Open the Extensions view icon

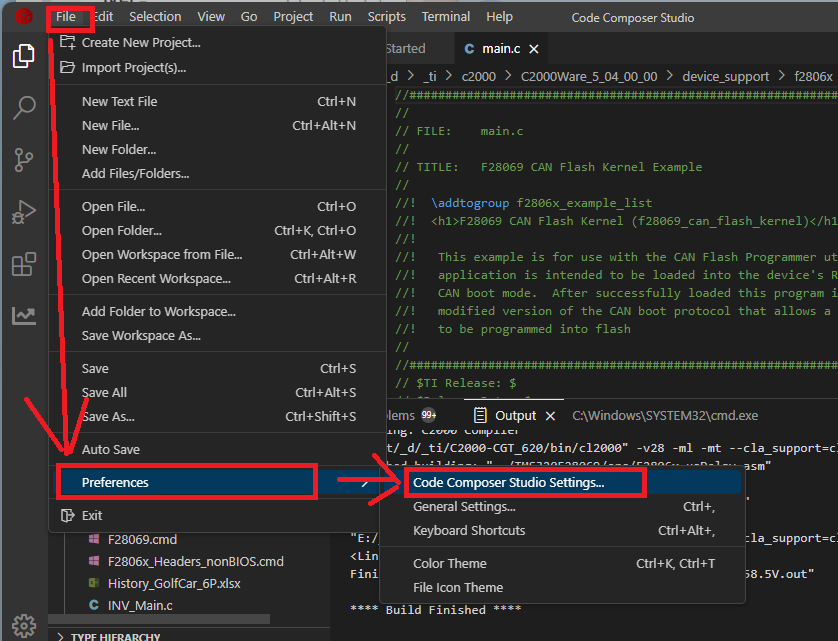click(24, 264)
